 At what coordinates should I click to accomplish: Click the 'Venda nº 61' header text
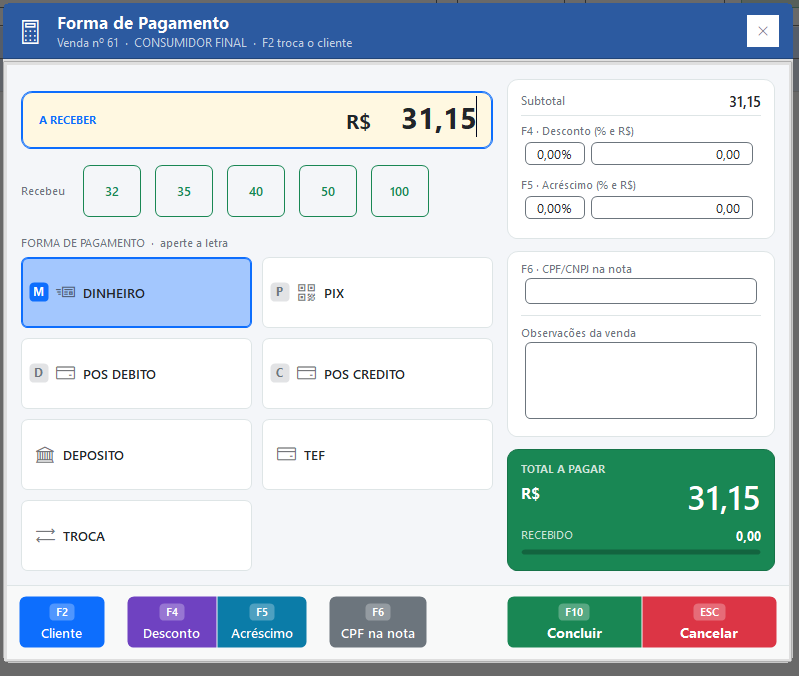click(x=88, y=43)
